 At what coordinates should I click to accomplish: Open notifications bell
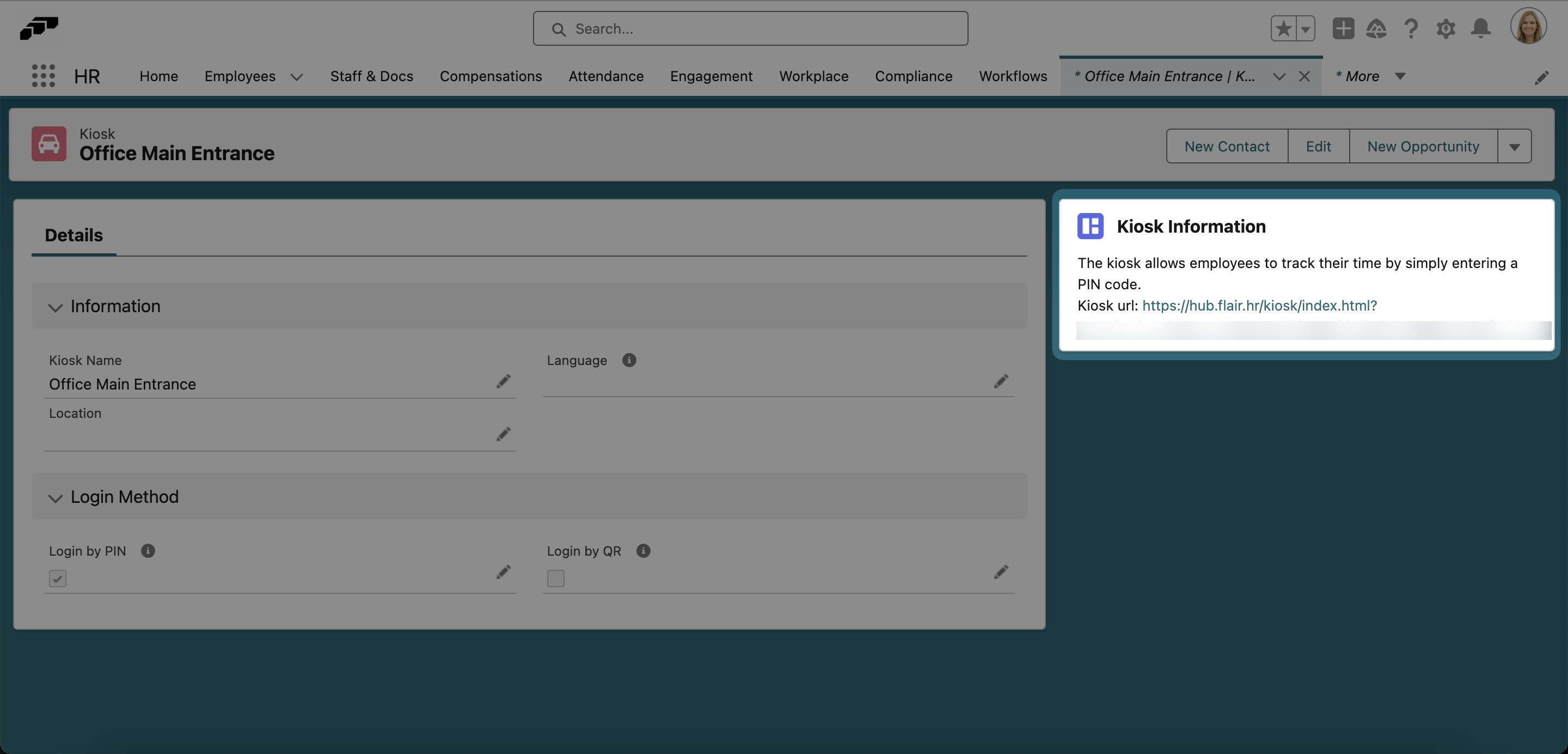pos(1481,29)
